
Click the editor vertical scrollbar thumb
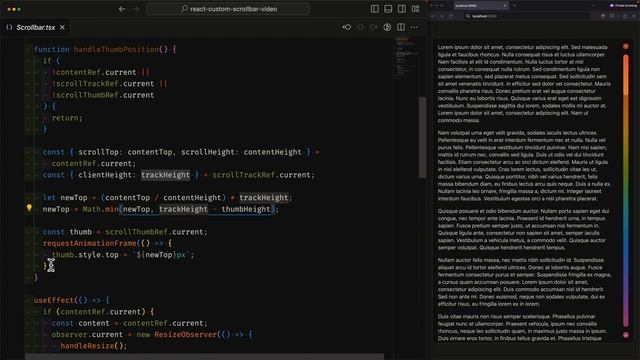coord(422,137)
